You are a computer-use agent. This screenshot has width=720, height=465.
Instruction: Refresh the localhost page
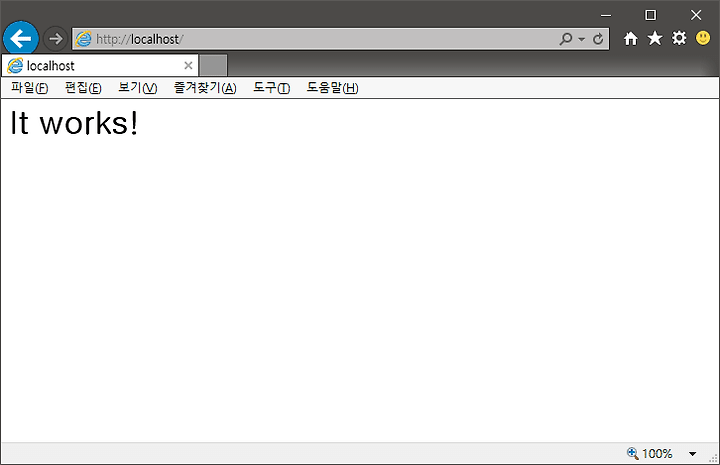click(x=598, y=39)
